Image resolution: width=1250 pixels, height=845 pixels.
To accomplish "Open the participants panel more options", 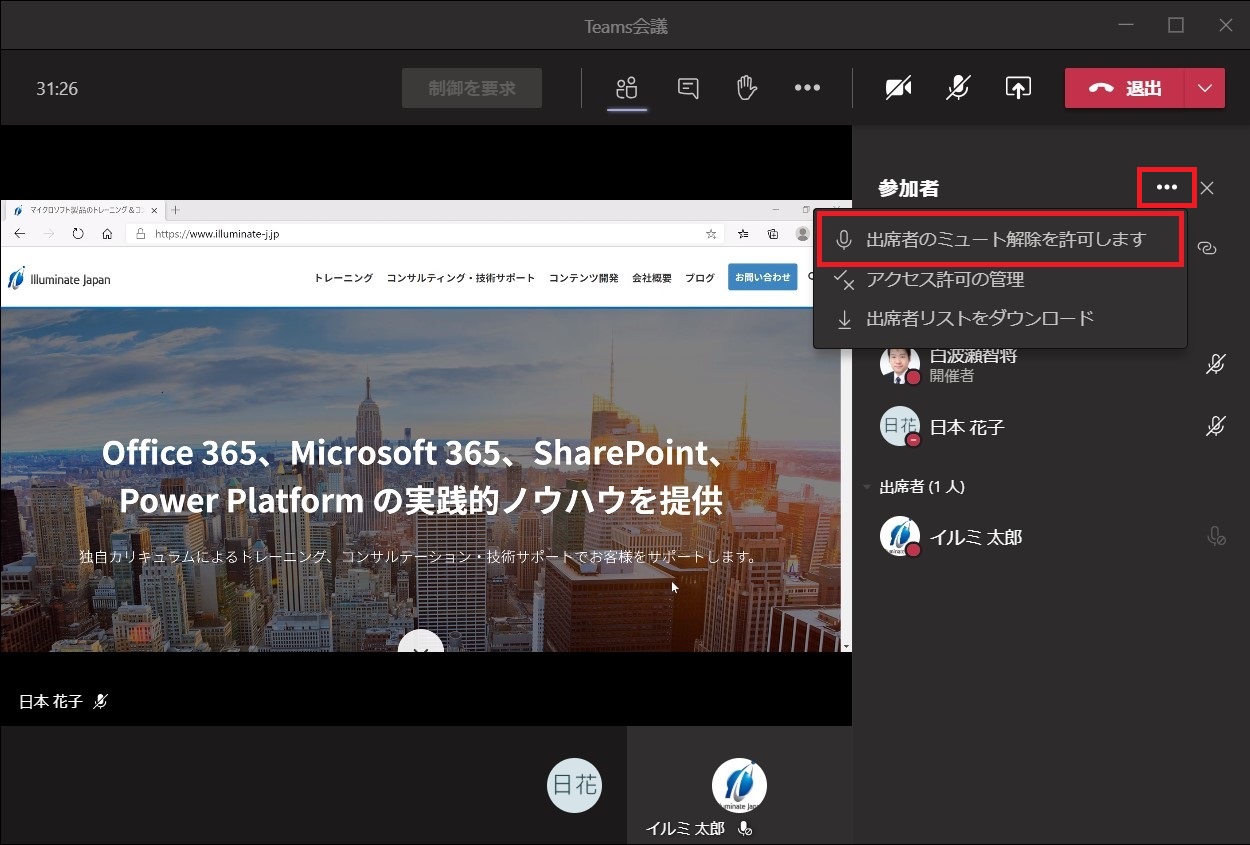I will click(x=1167, y=188).
